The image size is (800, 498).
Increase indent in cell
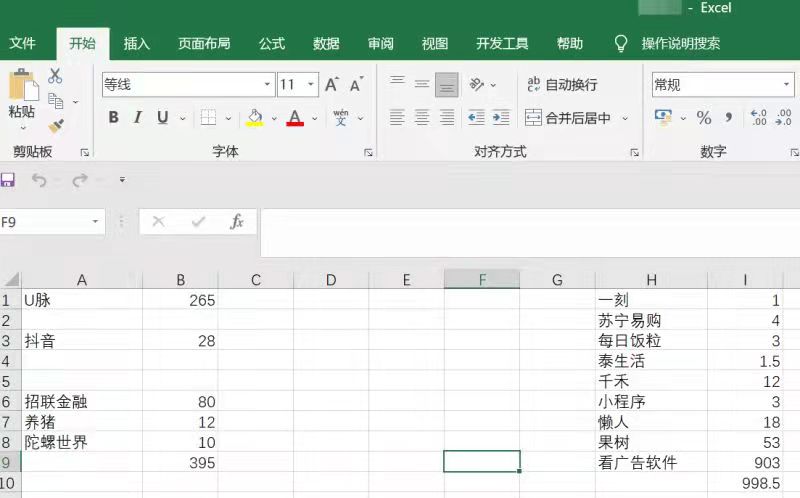tap(501, 118)
